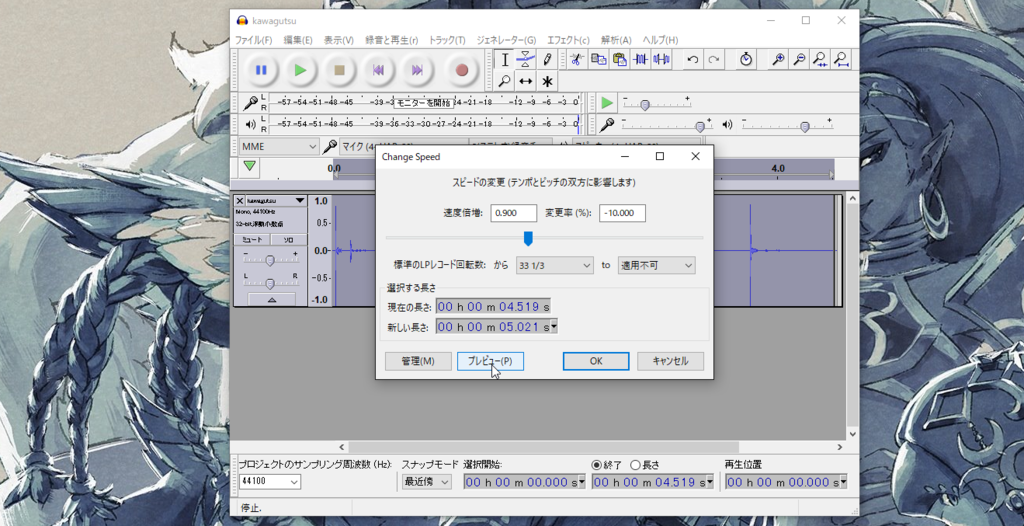Move the Change Speed blue slider handle
Viewport: 1024px width, 526px height.
coord(528,238)
